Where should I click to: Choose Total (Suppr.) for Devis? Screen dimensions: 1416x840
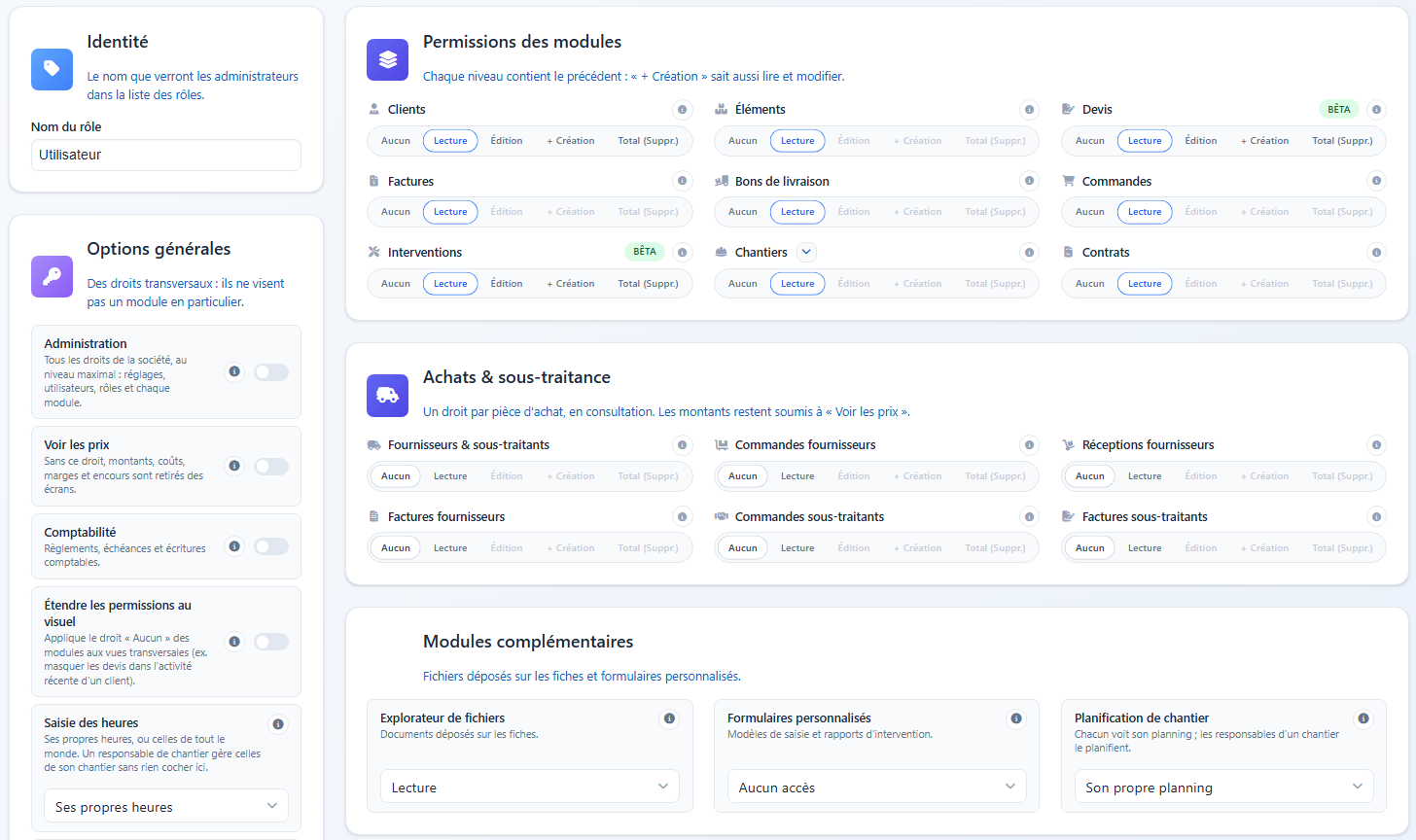click(1342, 141)
